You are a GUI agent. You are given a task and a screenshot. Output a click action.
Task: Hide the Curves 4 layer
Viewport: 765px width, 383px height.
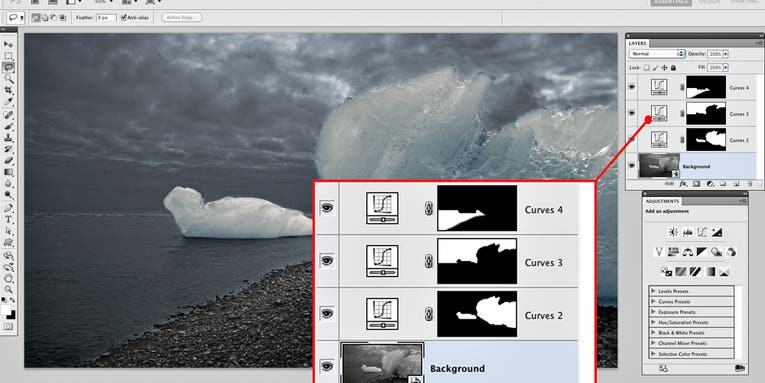click(632, 87)
